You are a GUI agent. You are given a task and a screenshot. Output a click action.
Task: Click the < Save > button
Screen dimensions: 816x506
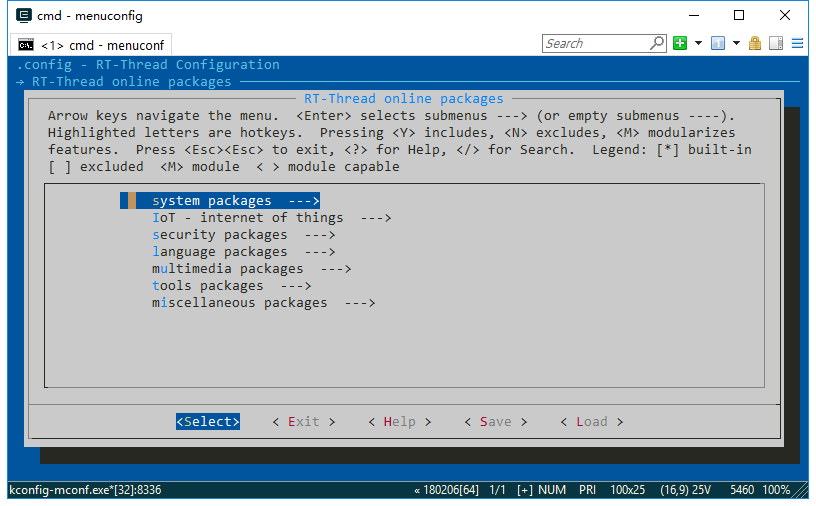click(495, 422)
